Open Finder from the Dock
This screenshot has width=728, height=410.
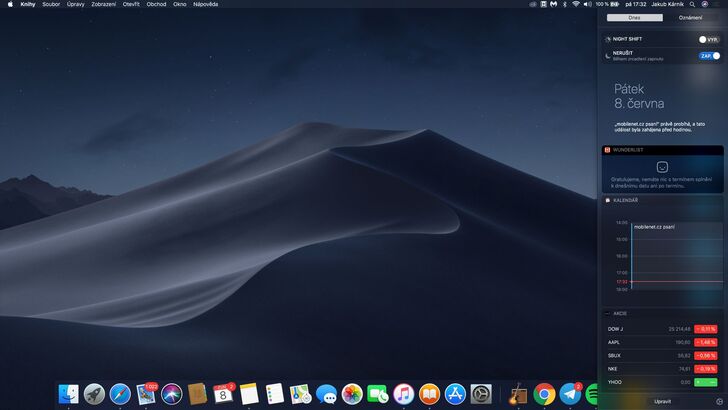[69, 394]
